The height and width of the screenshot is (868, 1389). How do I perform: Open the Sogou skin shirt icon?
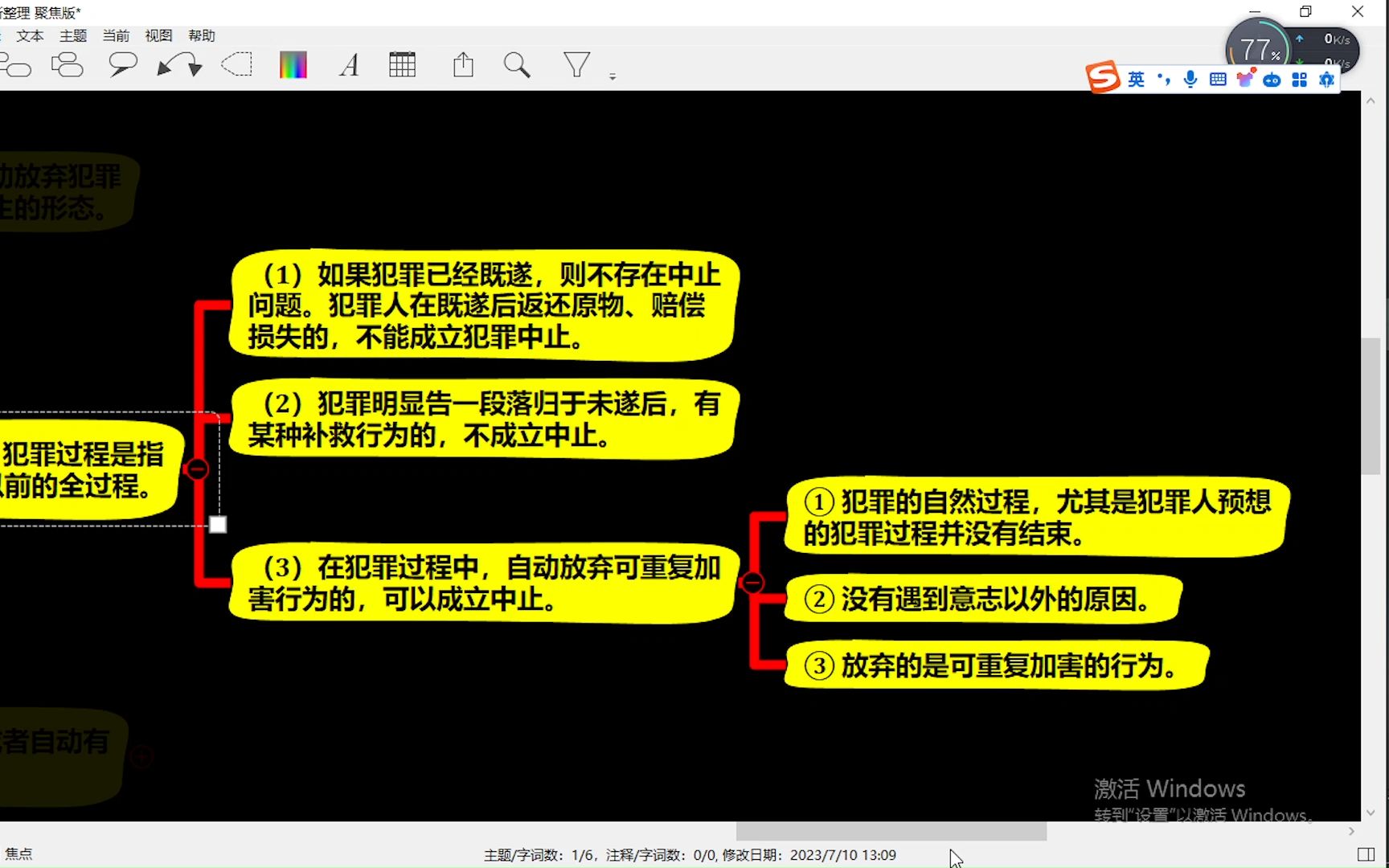(x=1245, y=78)
